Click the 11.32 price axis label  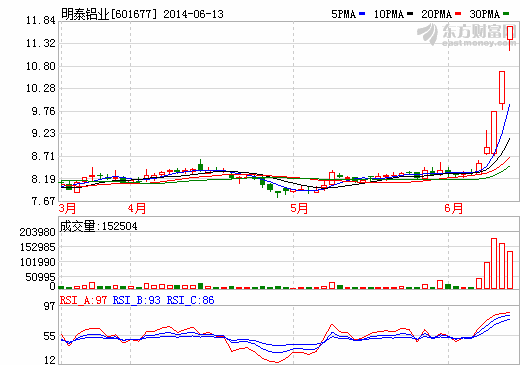point(41,43)
